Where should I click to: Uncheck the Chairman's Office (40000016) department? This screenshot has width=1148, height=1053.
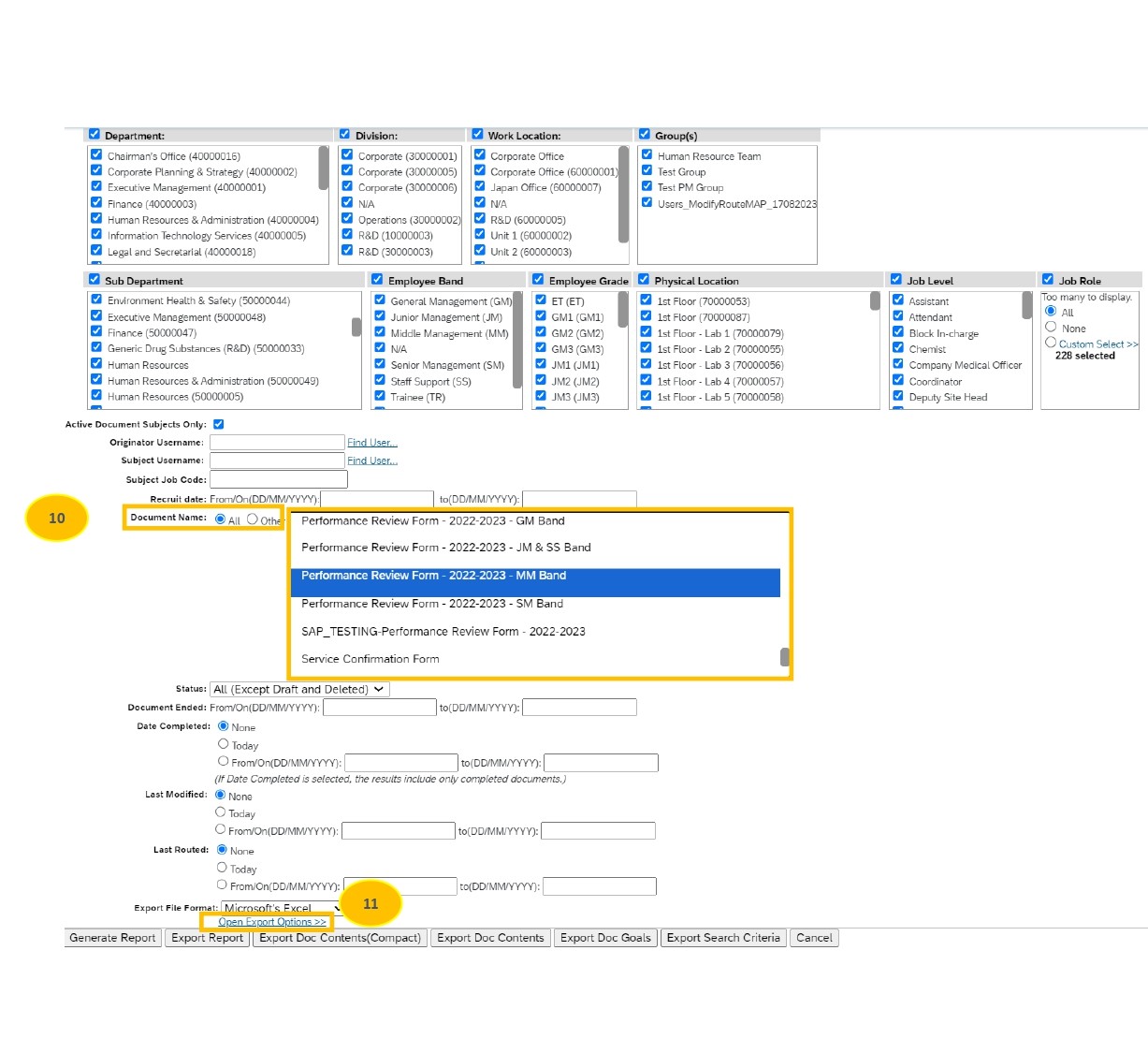pyautogui.click(x=96, y=155)
